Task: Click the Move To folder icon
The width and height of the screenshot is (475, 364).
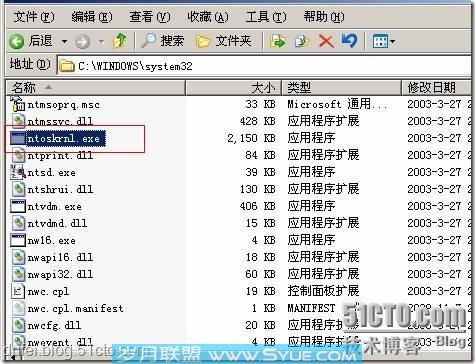Action: click(277, 41)
